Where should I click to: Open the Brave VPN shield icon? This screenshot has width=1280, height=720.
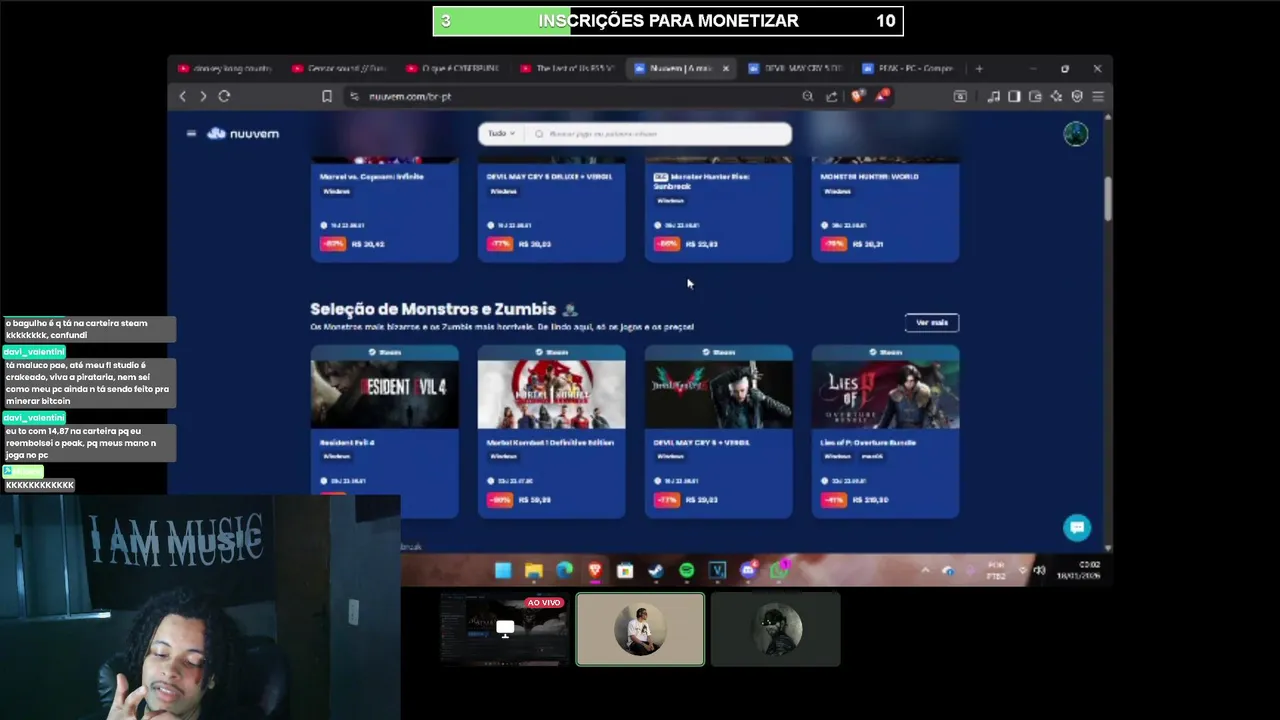(x=1077, y=96)
